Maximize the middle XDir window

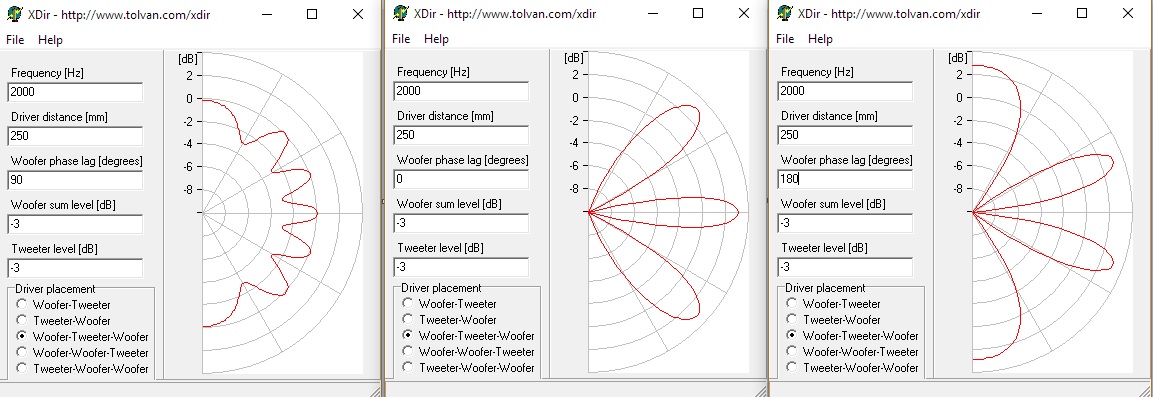click(698, 13)
